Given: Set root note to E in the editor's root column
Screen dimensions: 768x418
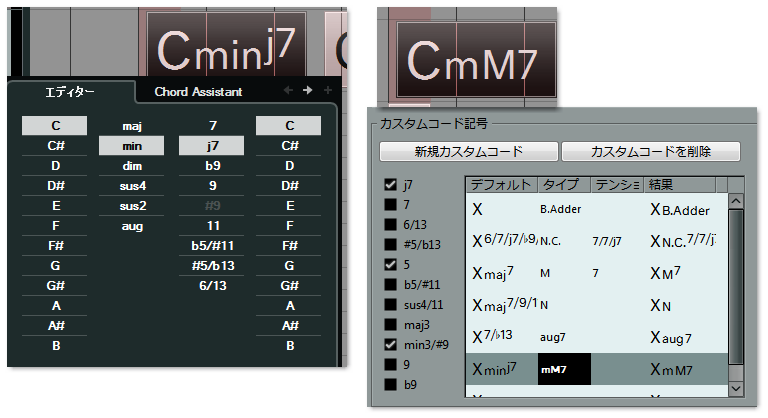Looking at the screenshot, I should click(x=54, y=206).
